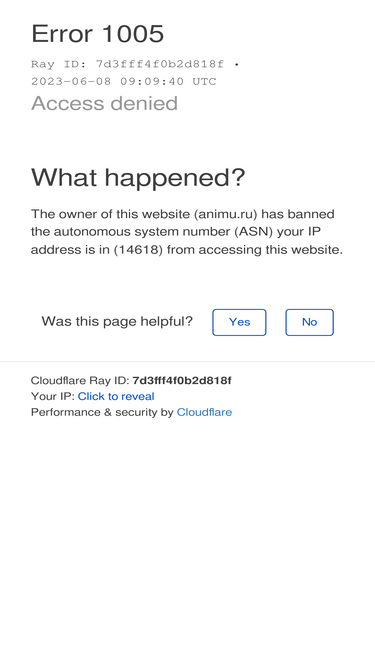The width and height of the screenshot is (375, 667).
Task: Click the Error 1005 heading
Action: coord(97,33)
